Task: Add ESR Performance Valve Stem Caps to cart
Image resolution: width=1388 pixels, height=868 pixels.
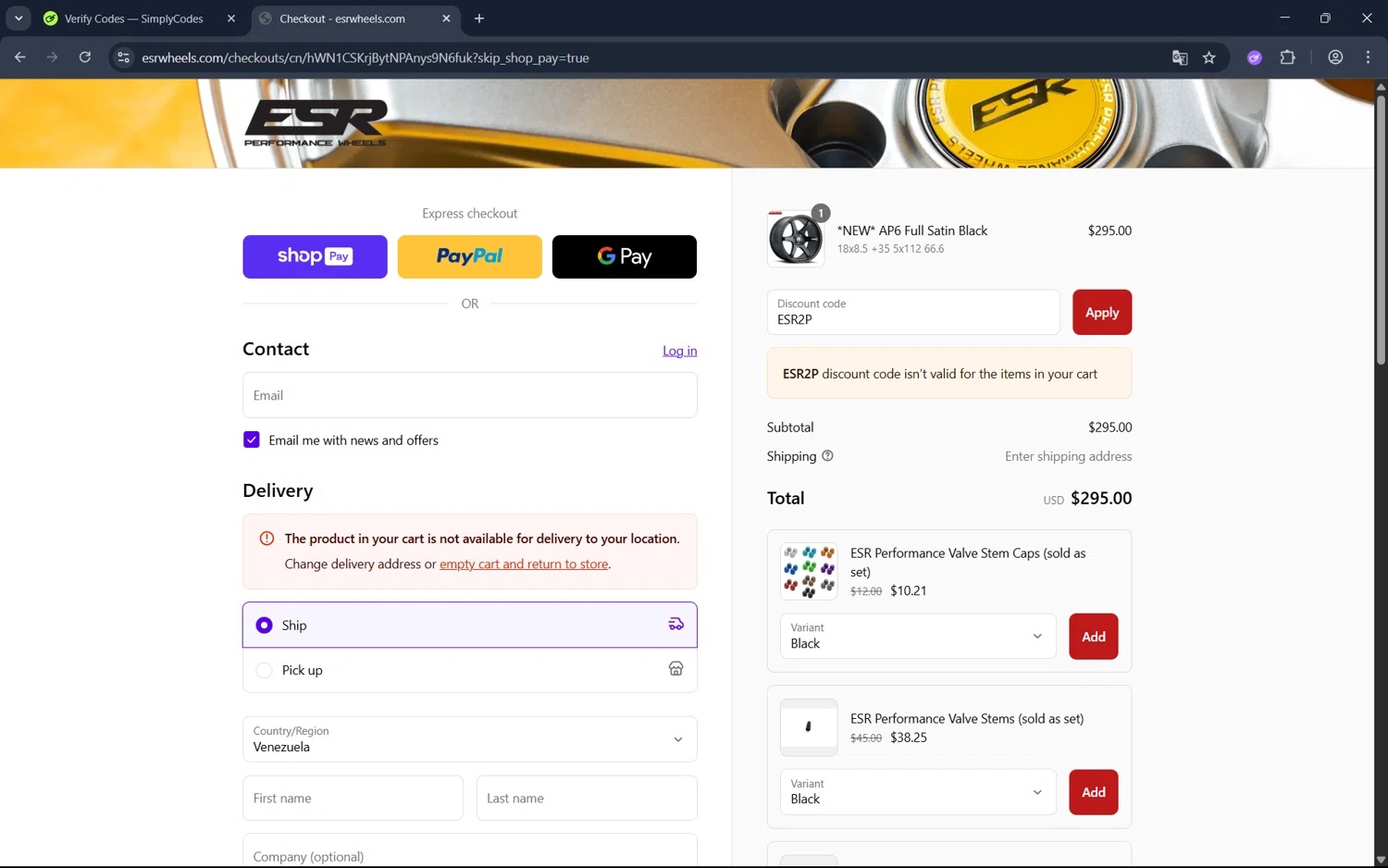Action: point(1094,636)
